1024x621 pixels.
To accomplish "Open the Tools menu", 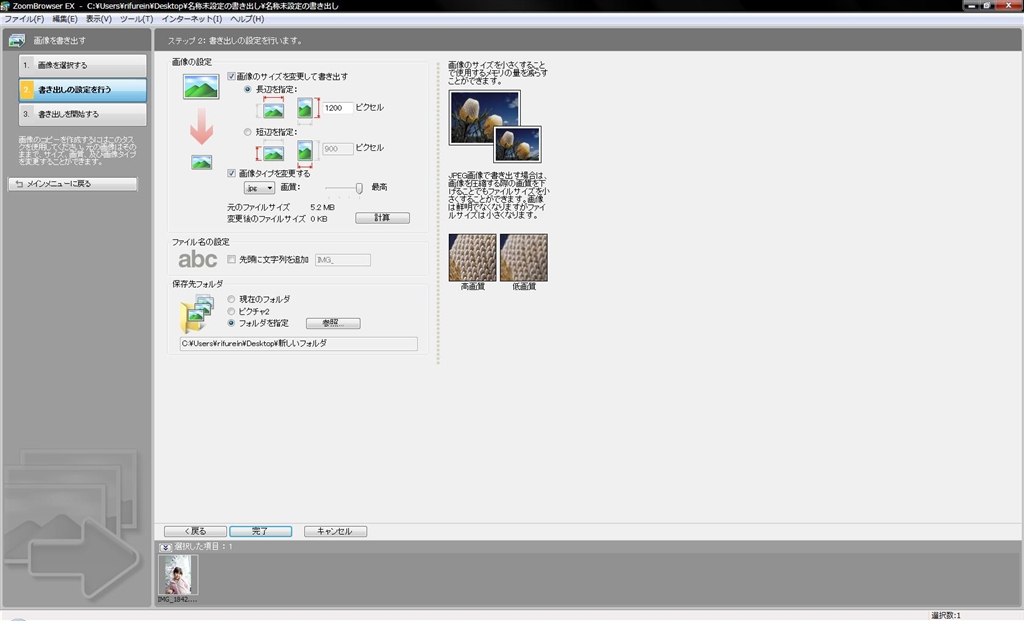I will [x=136, y=19].
